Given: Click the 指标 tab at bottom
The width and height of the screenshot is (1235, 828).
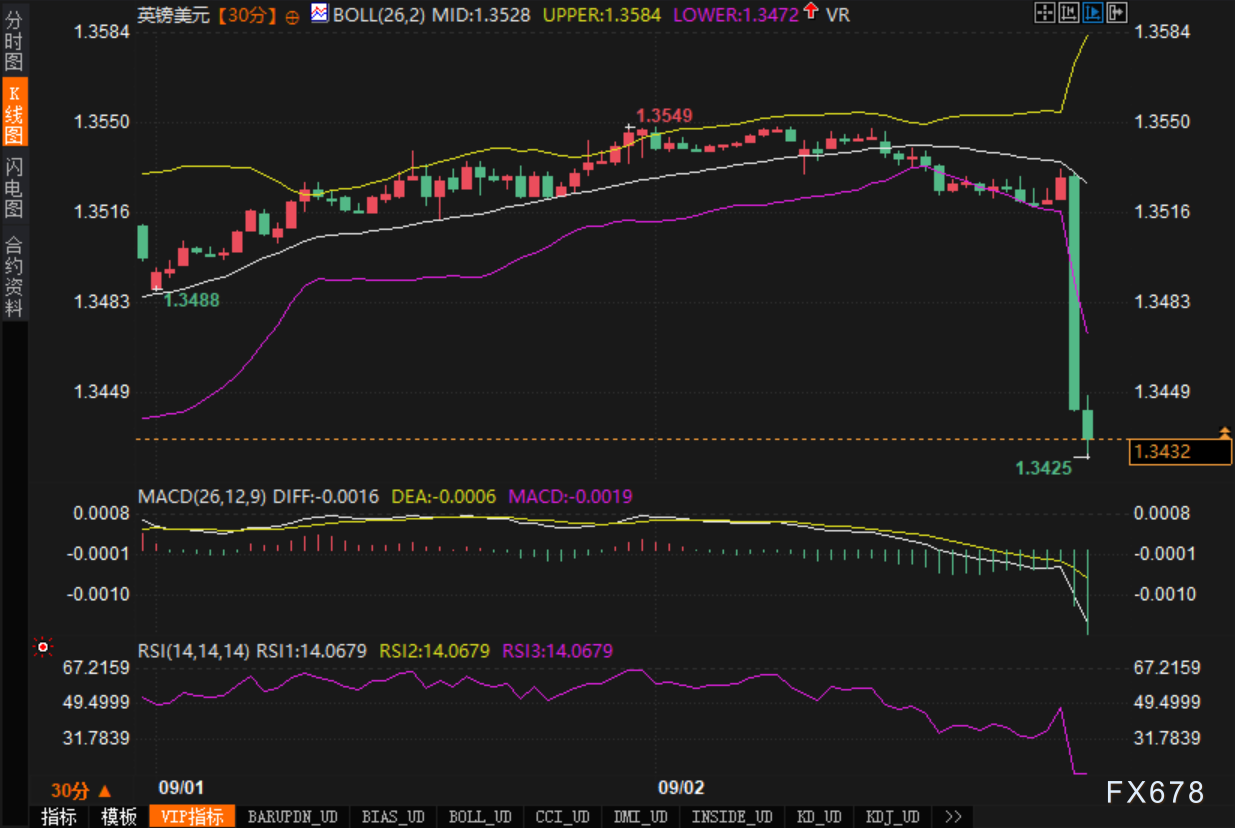Looking at the screenshot, I should 59,817.
